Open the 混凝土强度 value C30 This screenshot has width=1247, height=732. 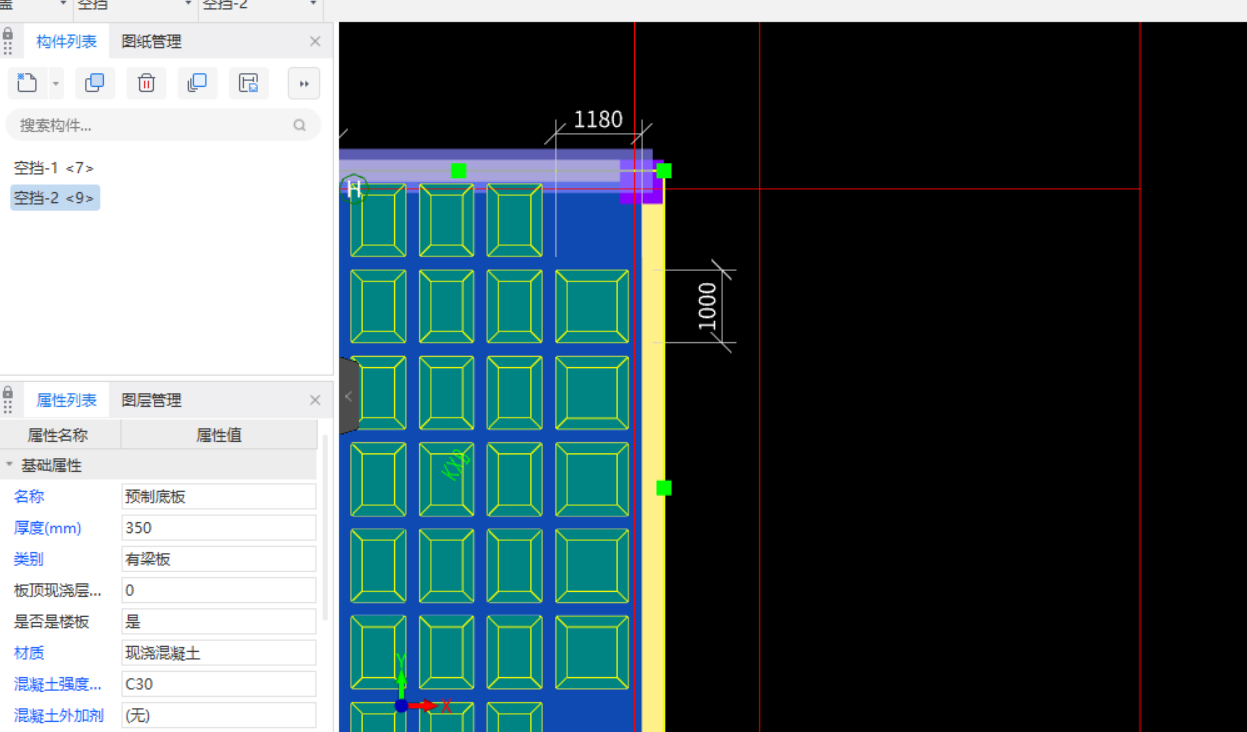[219, 684]
